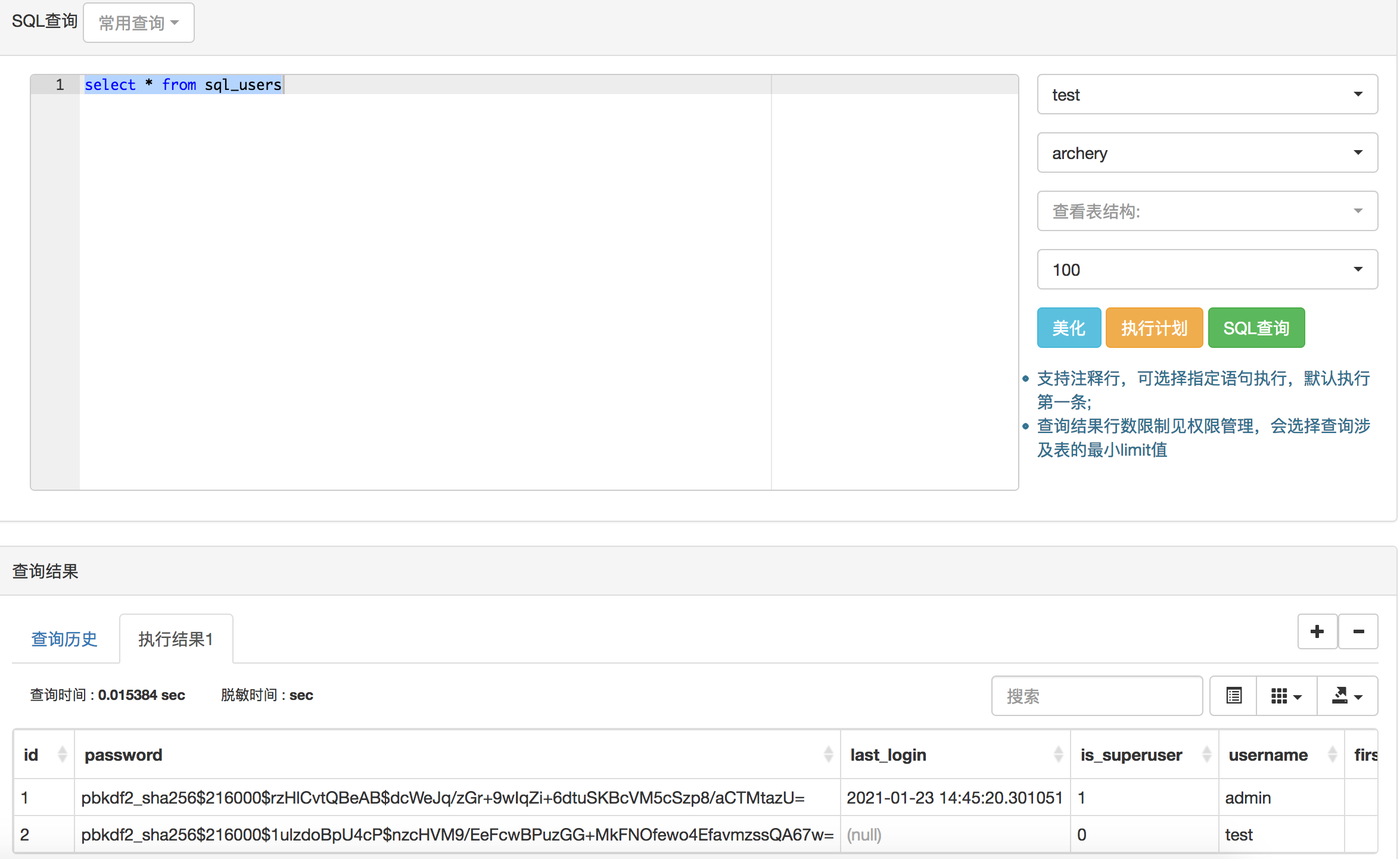
Task: Expand the test instance dropdown
Action: coord(1207,94)
